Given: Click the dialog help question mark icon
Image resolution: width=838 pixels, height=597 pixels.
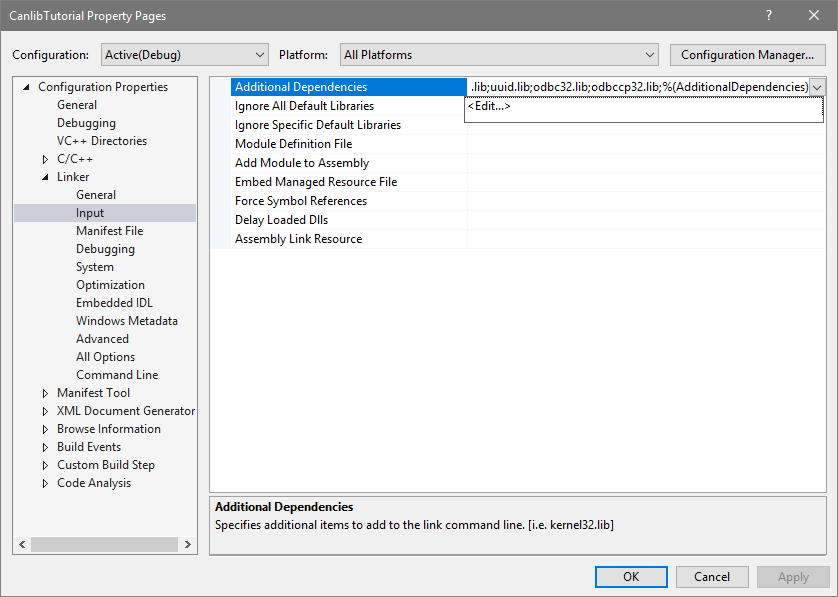Looking at the screenshot, I should (768, 15).
